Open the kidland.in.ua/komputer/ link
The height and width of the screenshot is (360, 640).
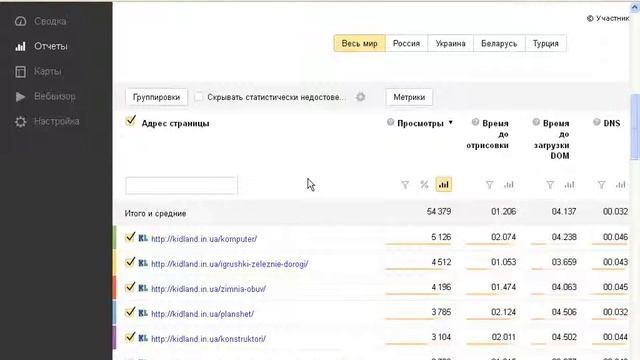tap(204, 239)
